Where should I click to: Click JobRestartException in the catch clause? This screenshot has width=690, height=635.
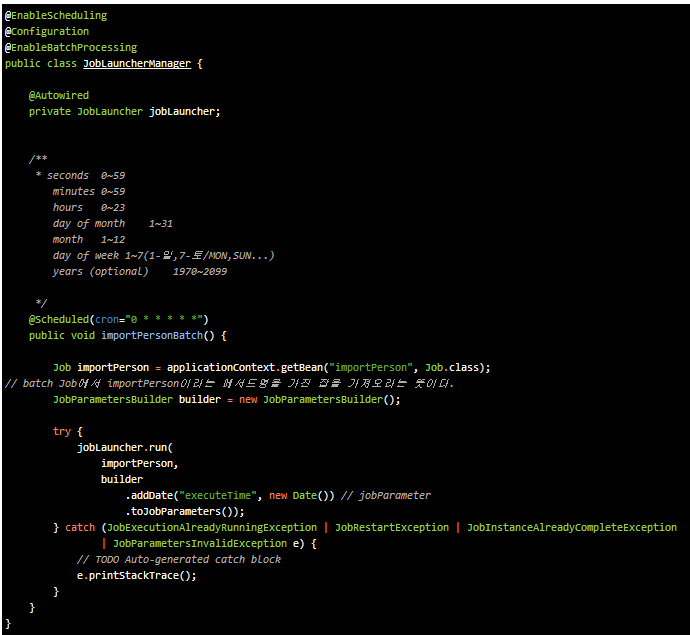[x=392, y=528]
